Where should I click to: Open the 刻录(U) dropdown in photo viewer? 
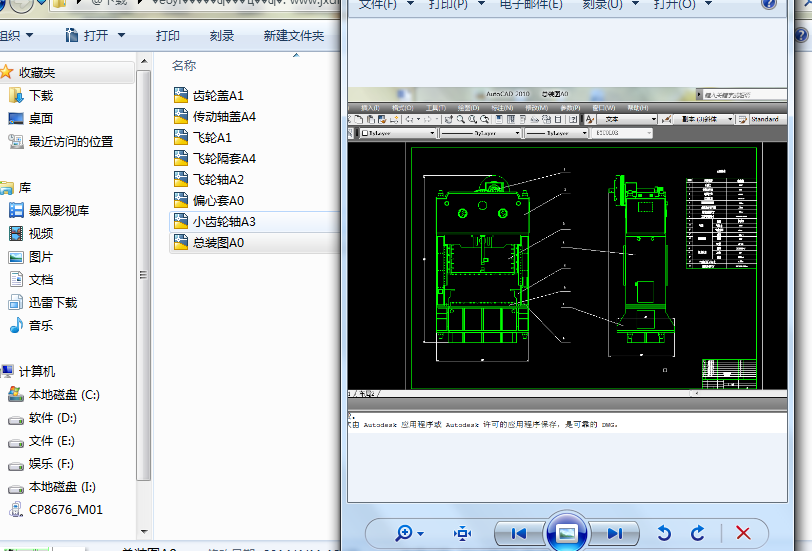(x=609, y=5)
